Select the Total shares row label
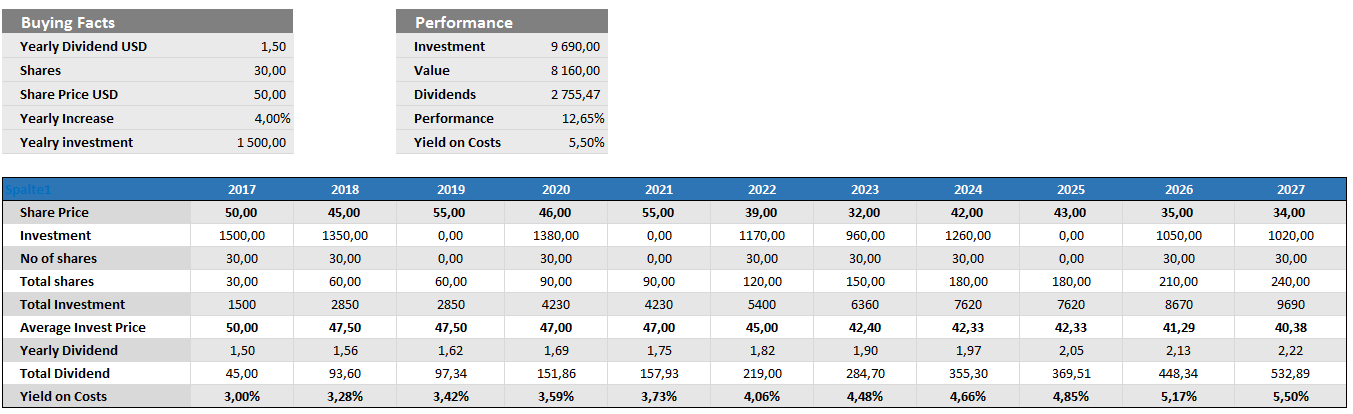Viewport: 1353px width, 414px height. (x=57, y=281)
